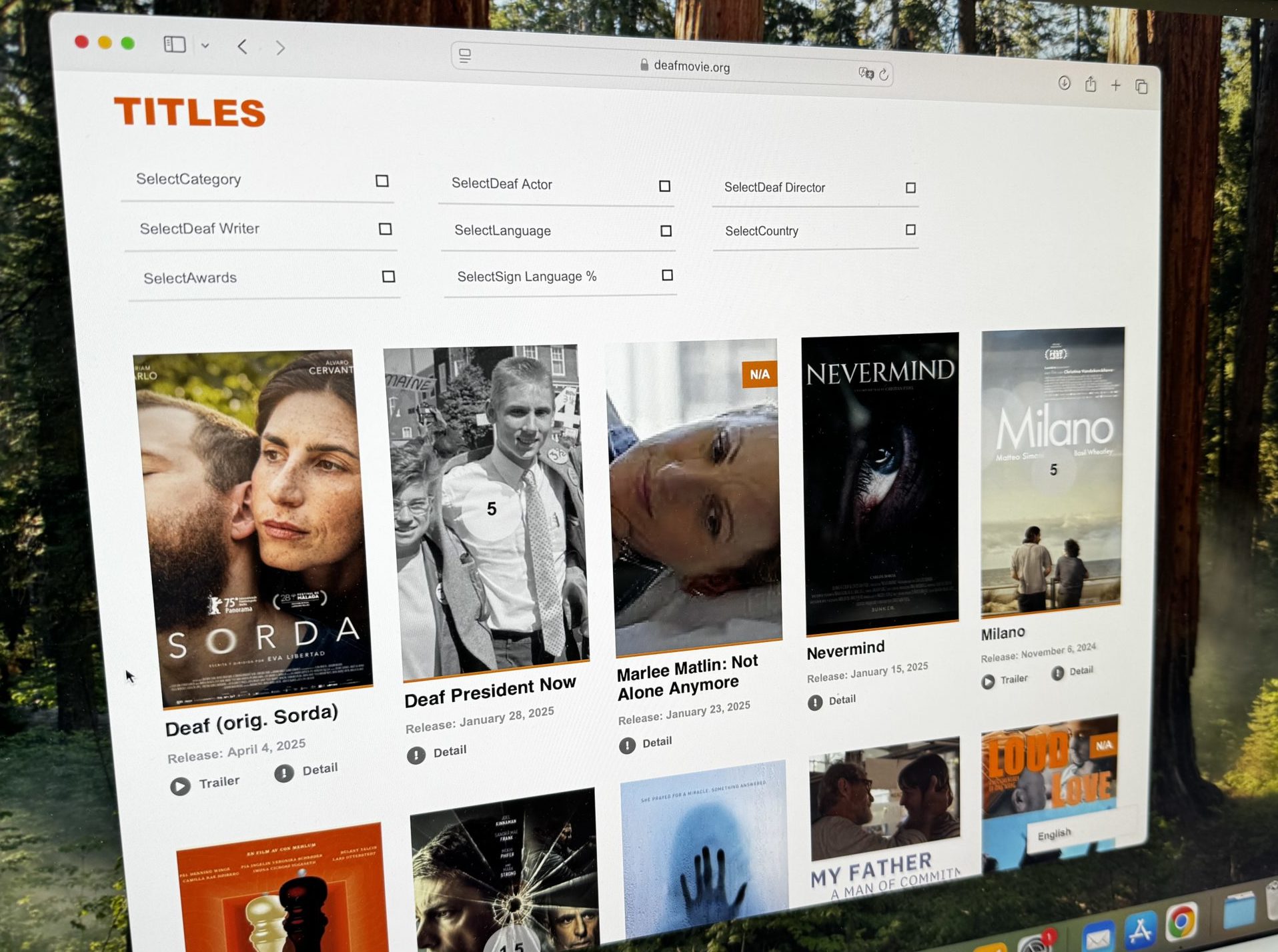
Task: Click the Detail info icon for Milano
Action: point(1058,673)
